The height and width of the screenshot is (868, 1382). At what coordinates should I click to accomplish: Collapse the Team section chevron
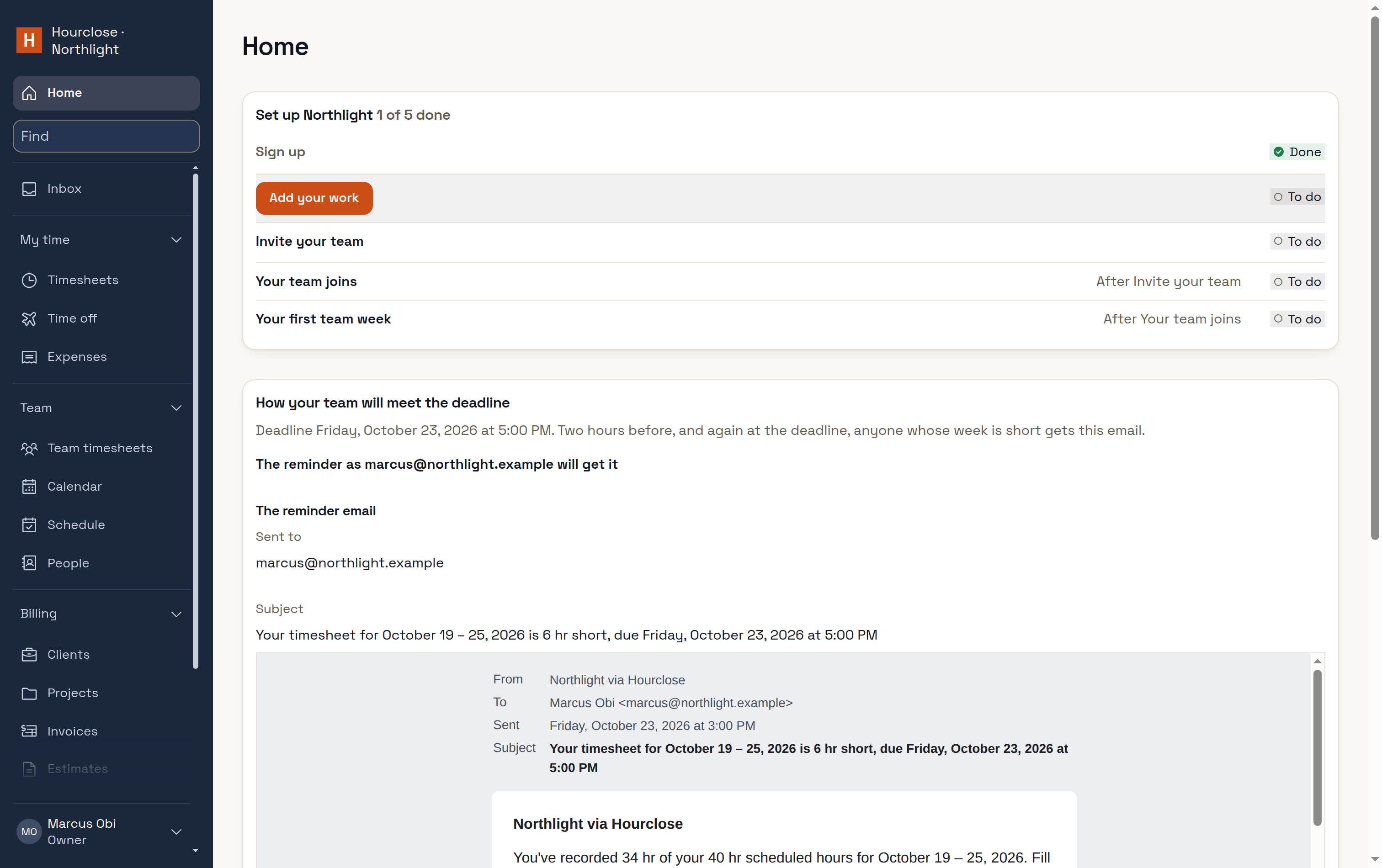pyautogui.click(x=176, y=408)
